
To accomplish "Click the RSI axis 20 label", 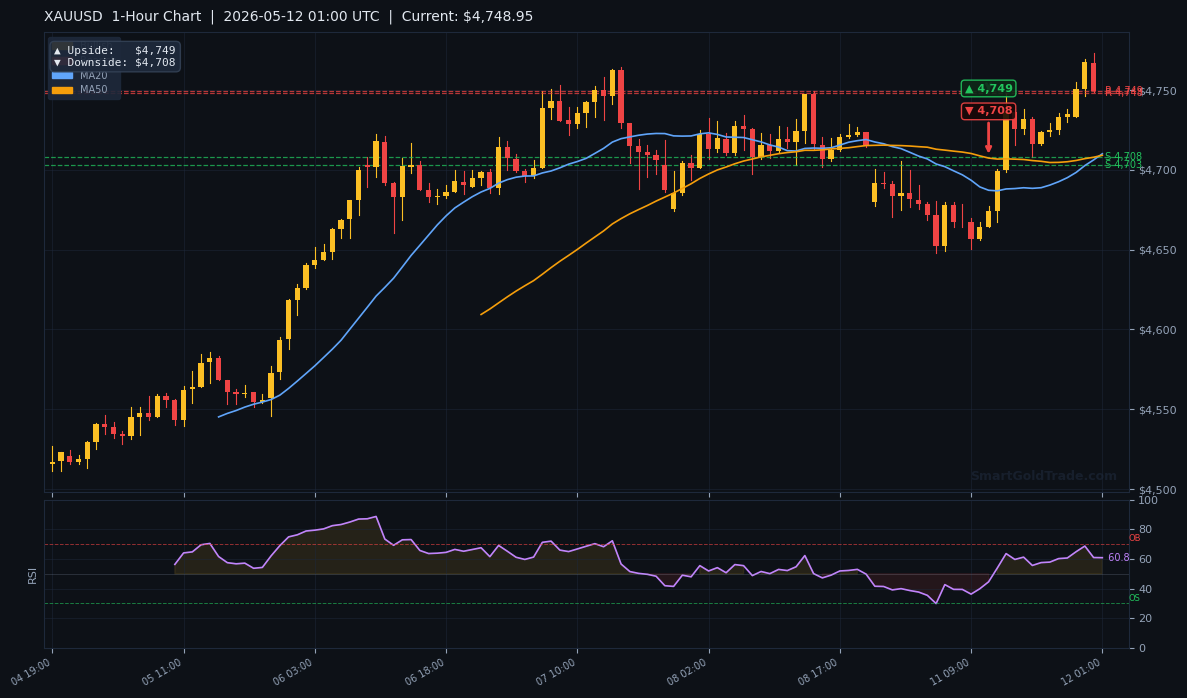I will pos(1145,619).
